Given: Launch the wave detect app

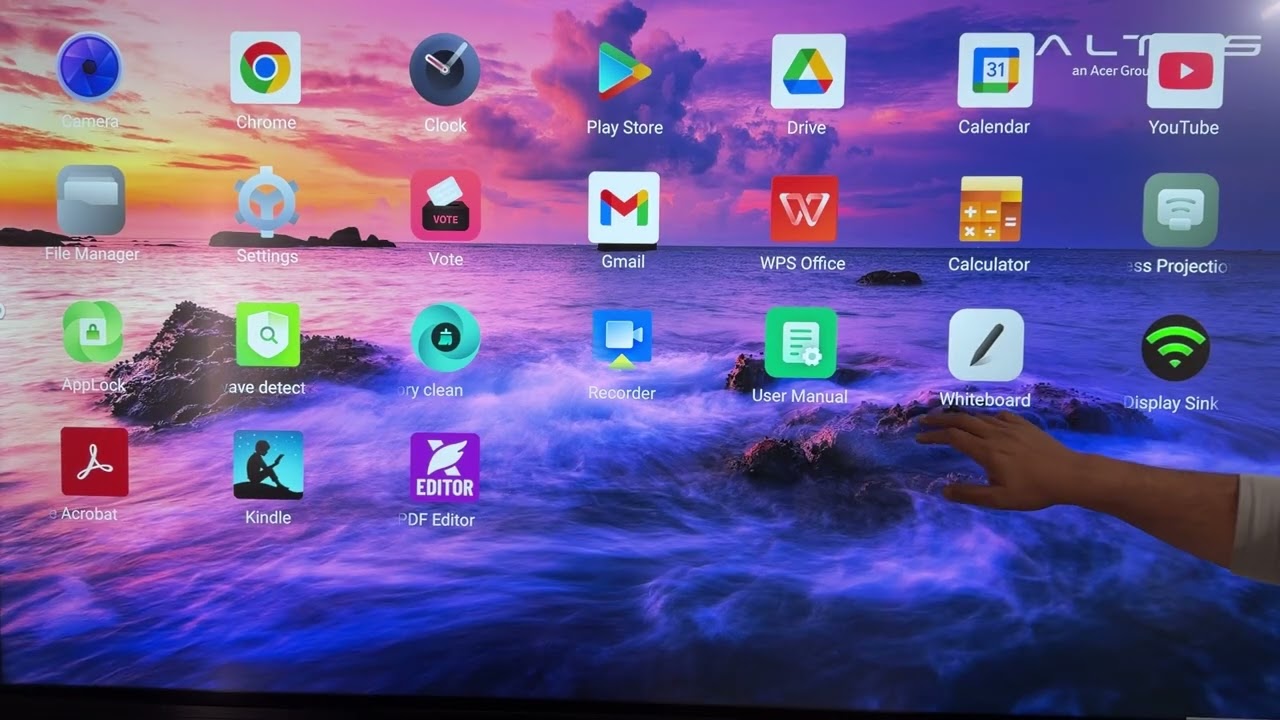Looking at the screenshot, I should 268,334.
